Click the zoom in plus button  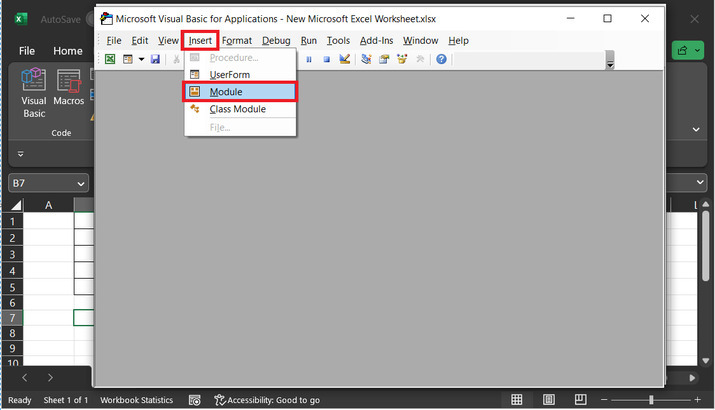(x=697, y=400)
